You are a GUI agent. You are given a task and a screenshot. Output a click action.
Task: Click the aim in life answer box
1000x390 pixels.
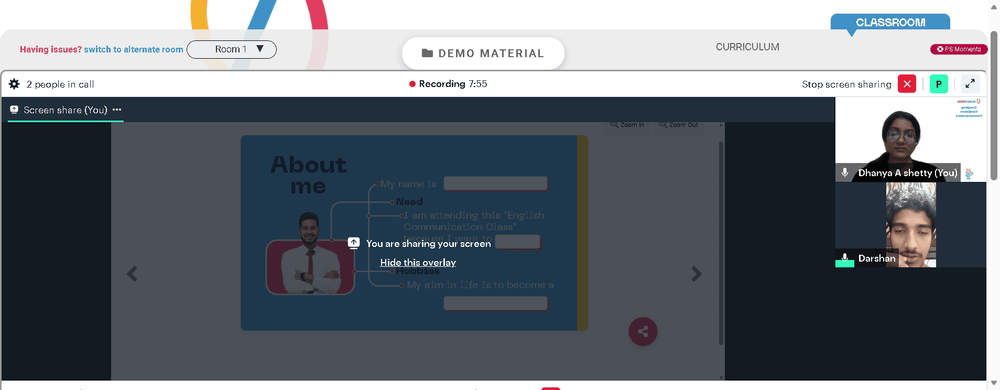(496, 303)
